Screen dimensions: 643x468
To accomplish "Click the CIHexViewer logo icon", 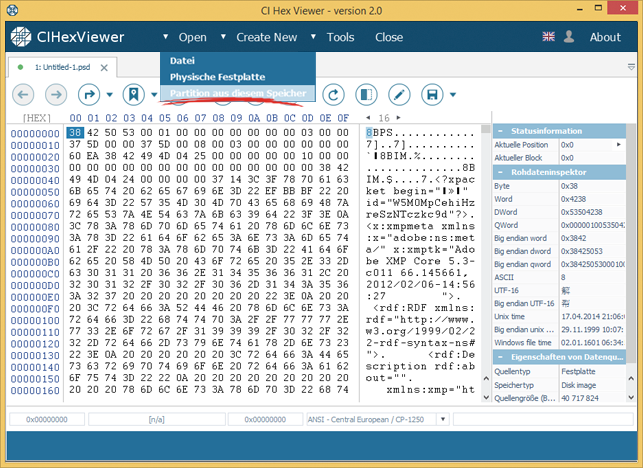I will [x=21, y=37].
